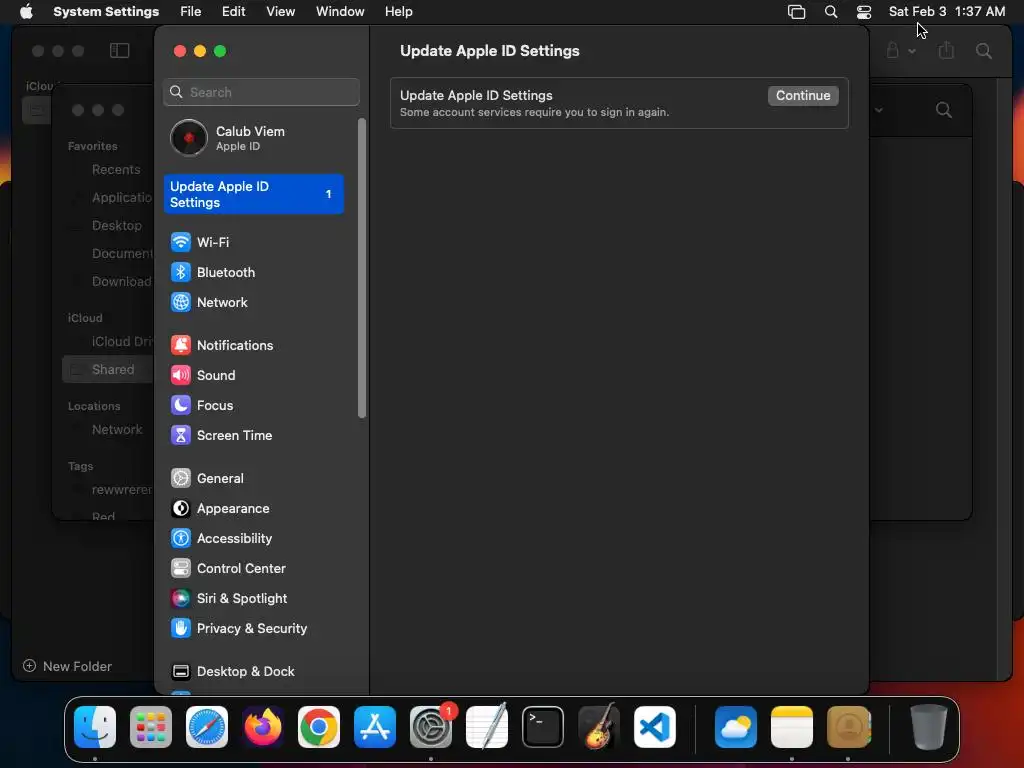Toggle sidebar button in back Finder window
Screen dimensions: 1024x768
[x=120, y=50]
